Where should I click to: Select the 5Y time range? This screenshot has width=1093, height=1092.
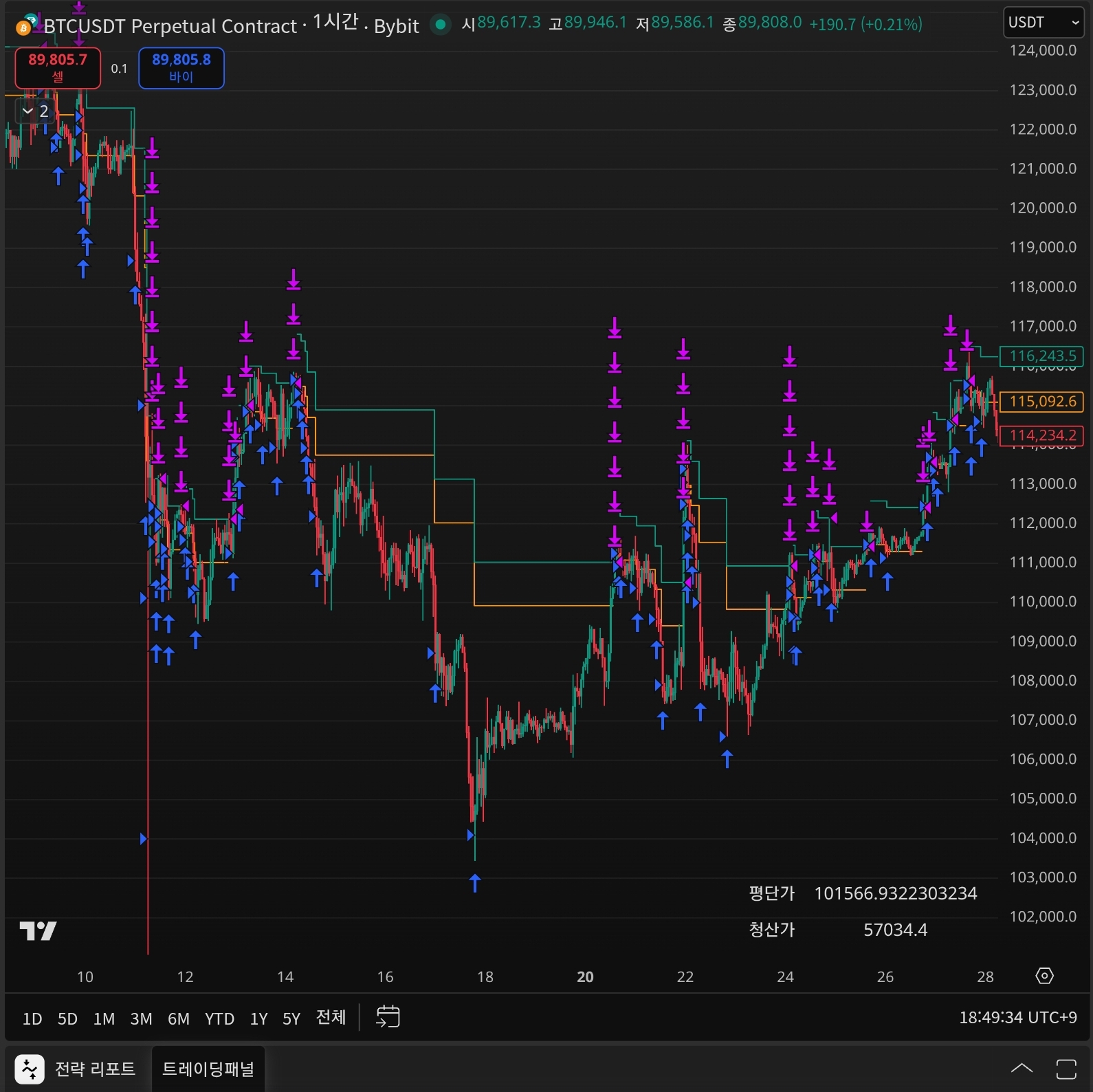[291, 1018]
